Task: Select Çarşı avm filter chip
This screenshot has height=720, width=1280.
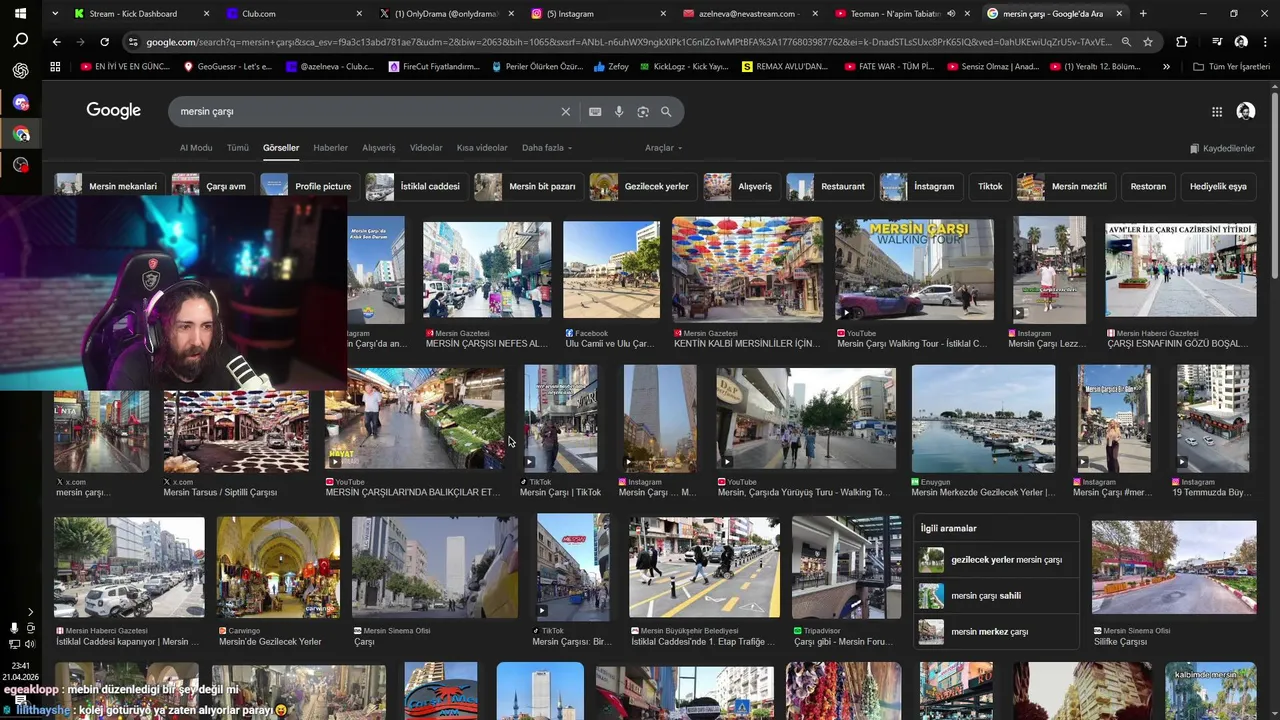Action: click(212, 186)
